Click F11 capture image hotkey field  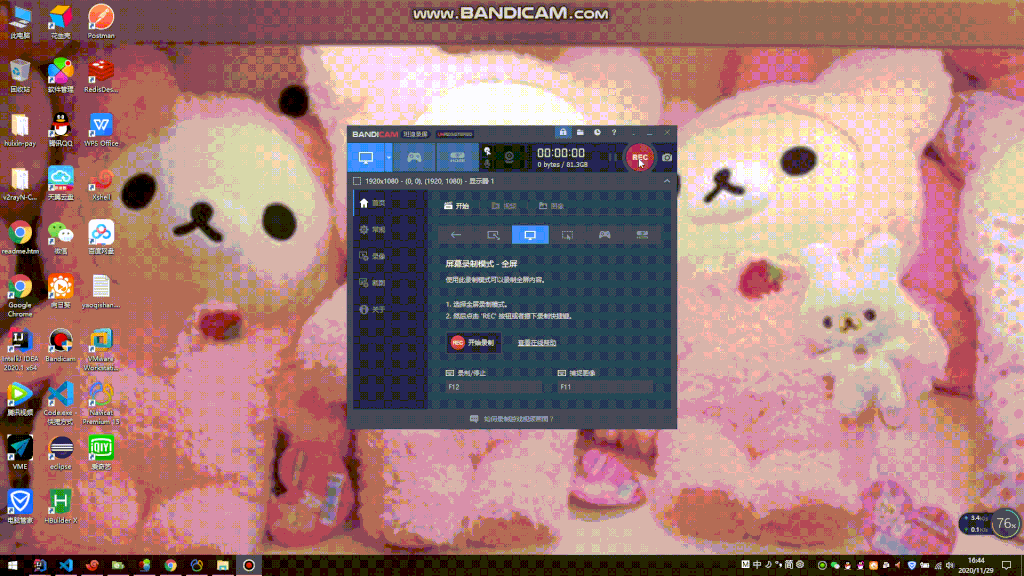click(605, 387)
